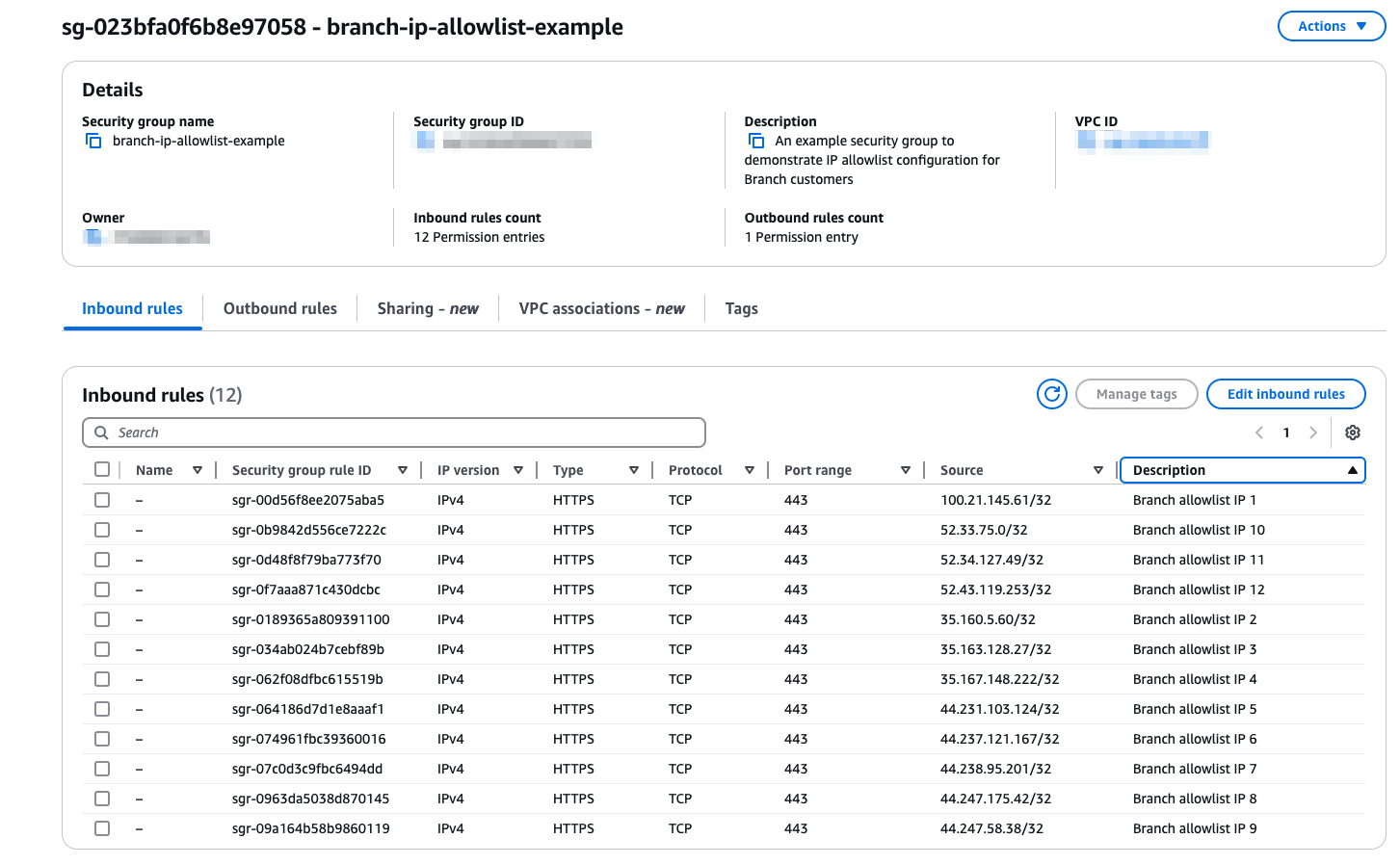Click rule ID sgr-0963da5038d870145
The width and height of the screenshot is (1400, 865).
(311, 799)
